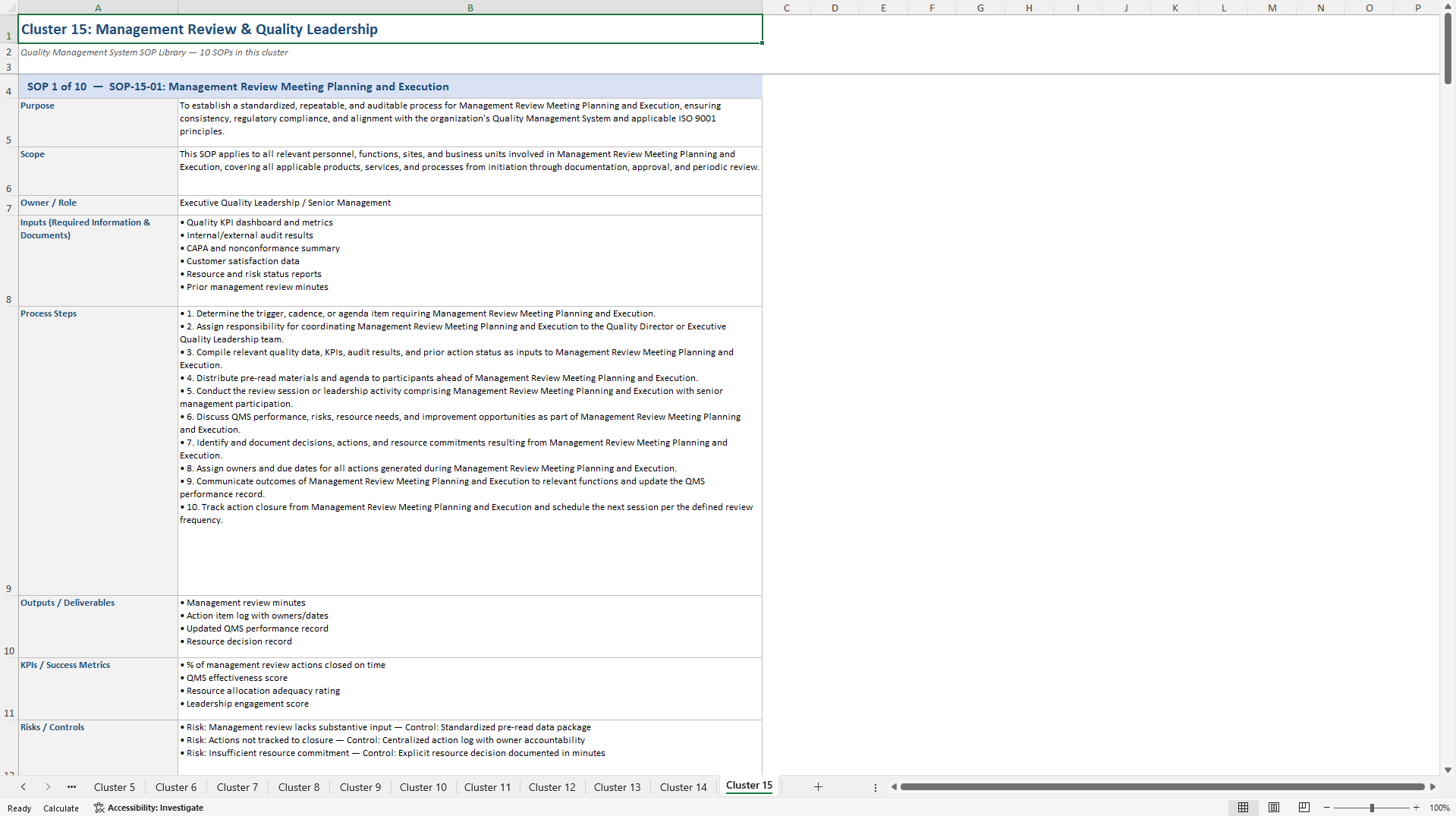Open the Cluster 9 sheet

[360, 787]
